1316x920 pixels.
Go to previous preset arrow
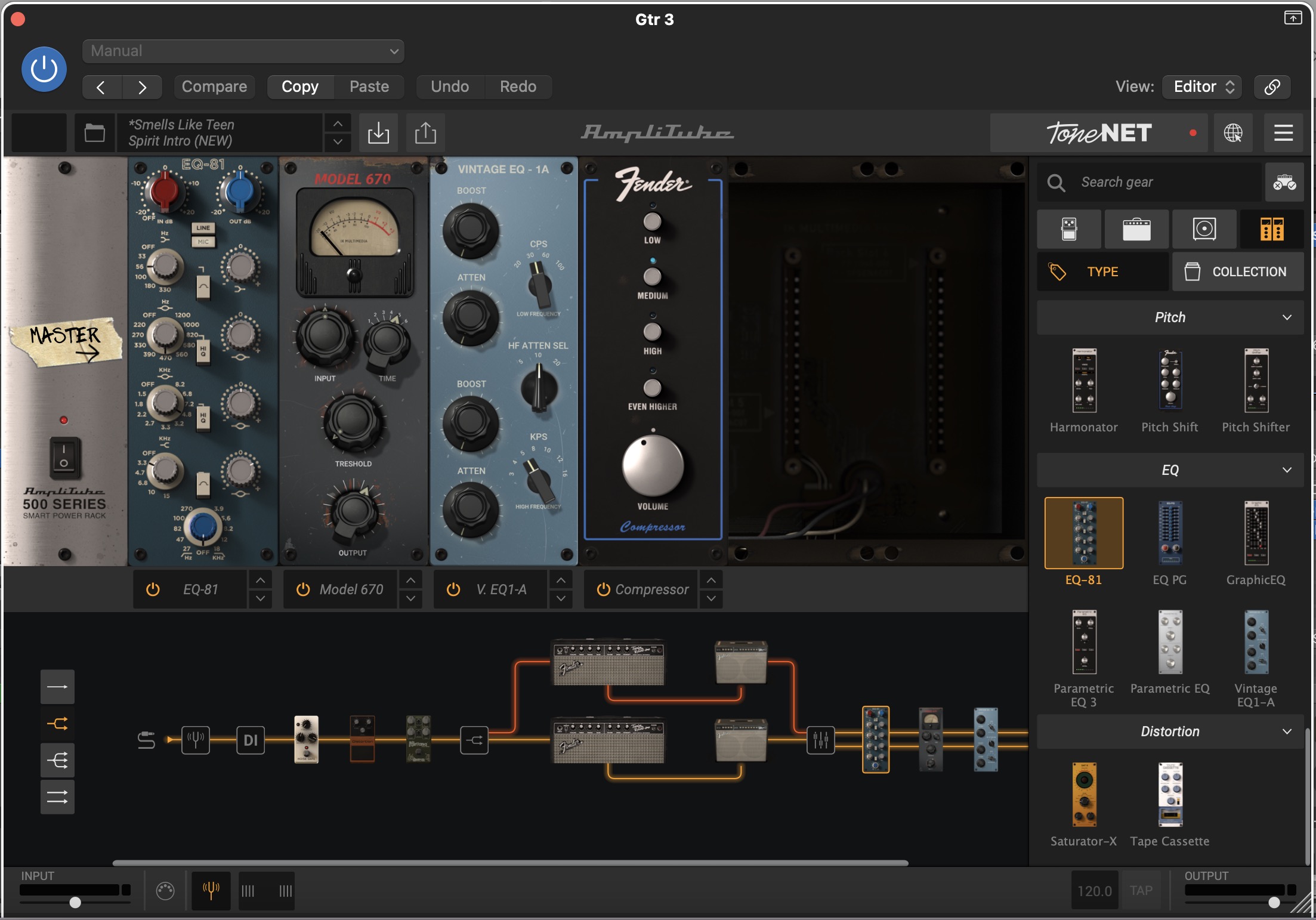102,87
